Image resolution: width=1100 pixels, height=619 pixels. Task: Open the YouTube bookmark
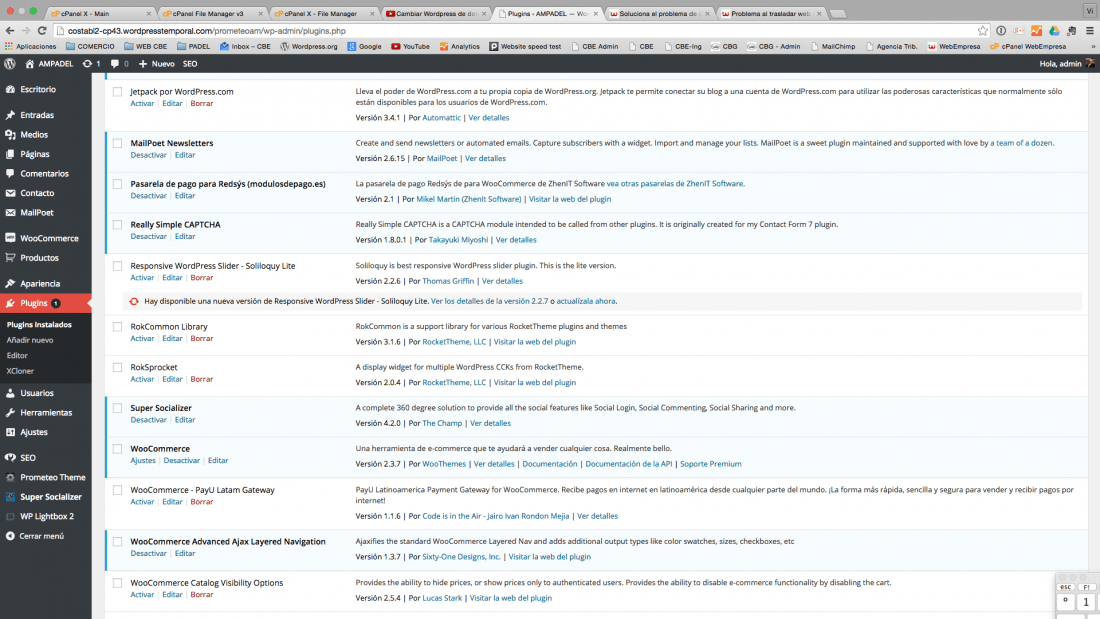410,46
